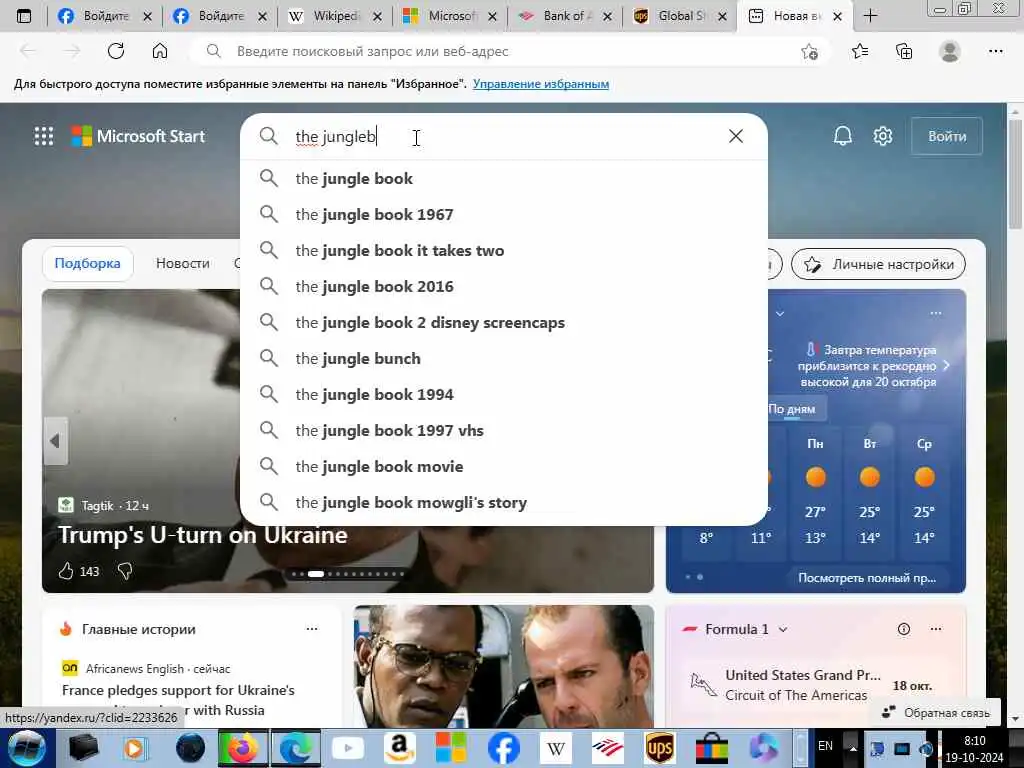Open Microsoft Start page settings gear

click(883, 136)
